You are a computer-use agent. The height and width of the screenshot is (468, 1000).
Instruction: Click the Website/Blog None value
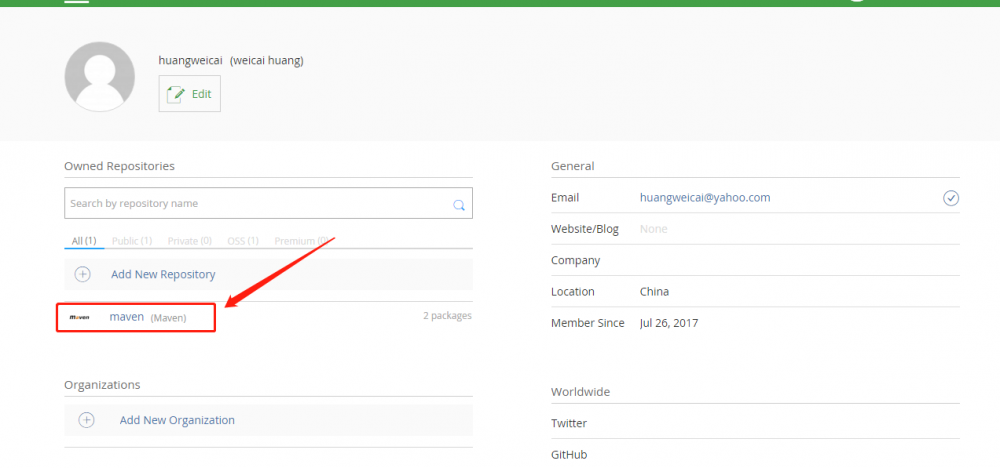[653, 229]
